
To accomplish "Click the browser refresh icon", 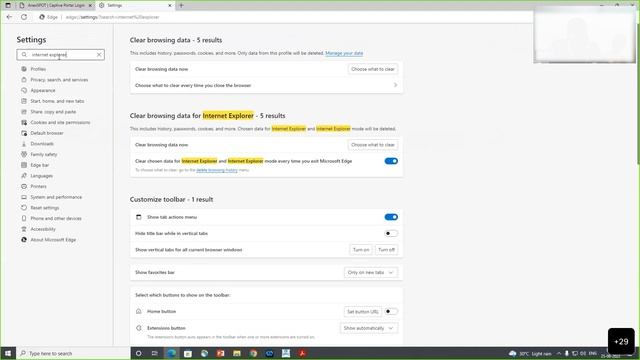I will [24, 17].
